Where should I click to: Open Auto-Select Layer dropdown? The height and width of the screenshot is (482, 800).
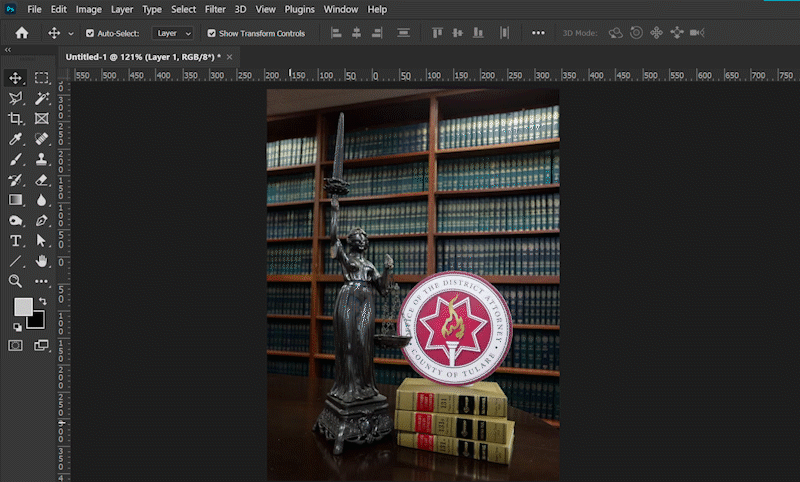point(173,33)
